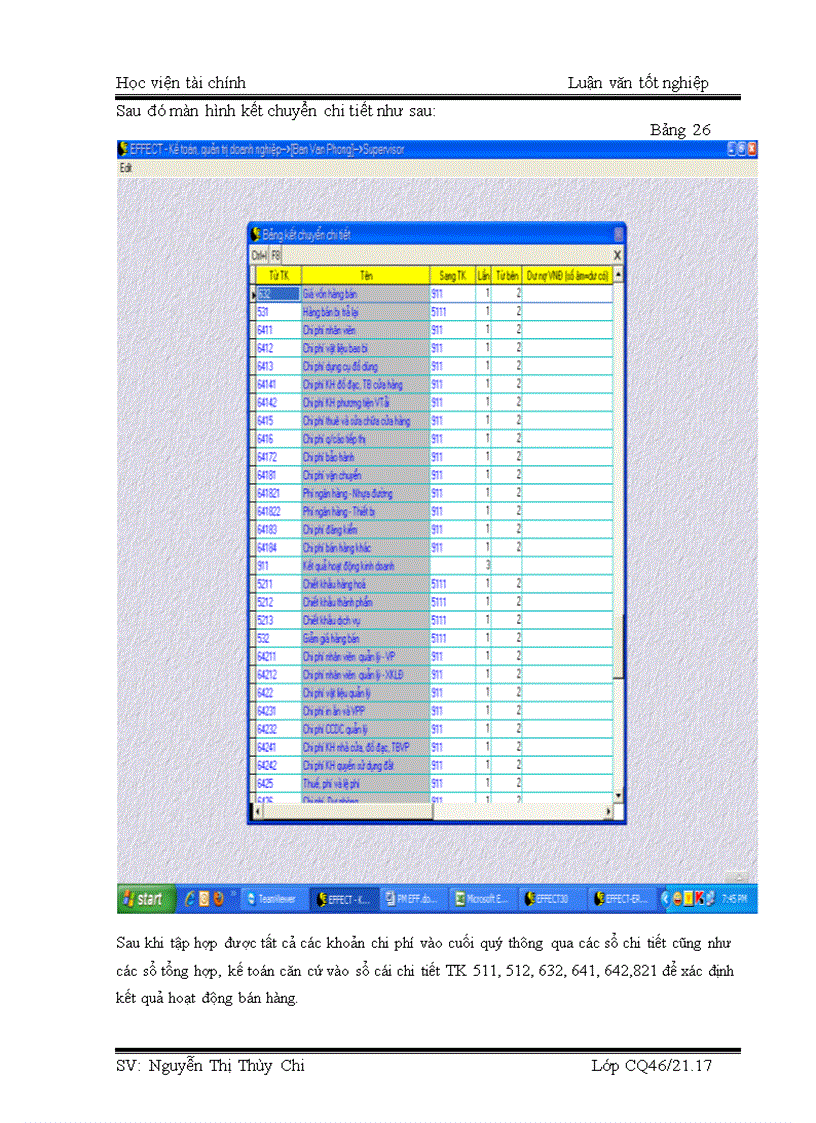
Task: Click the orange quick launch icon beside Internet Explorer
Action: (x=204, y=899)
